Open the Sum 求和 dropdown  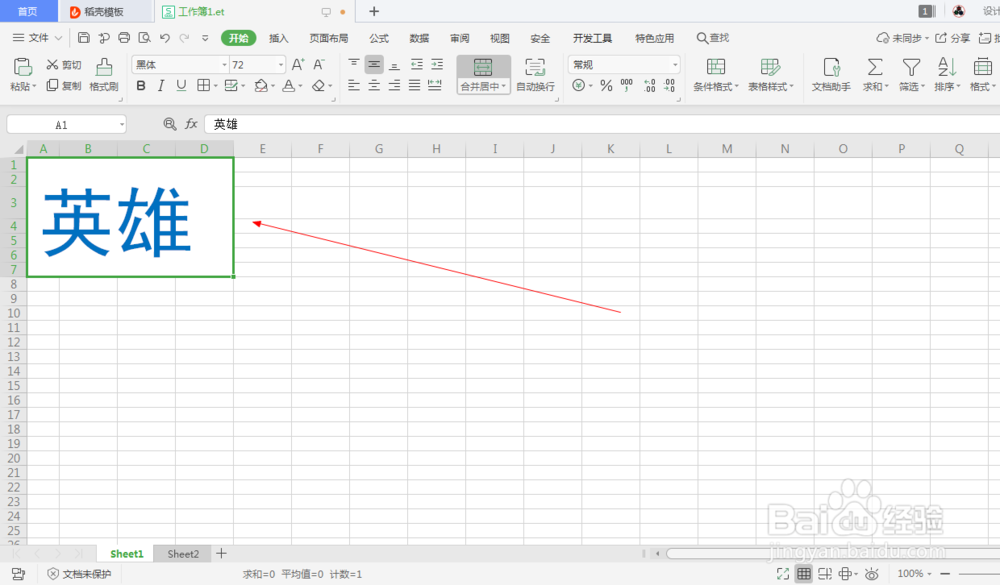[x=886, y=86]
